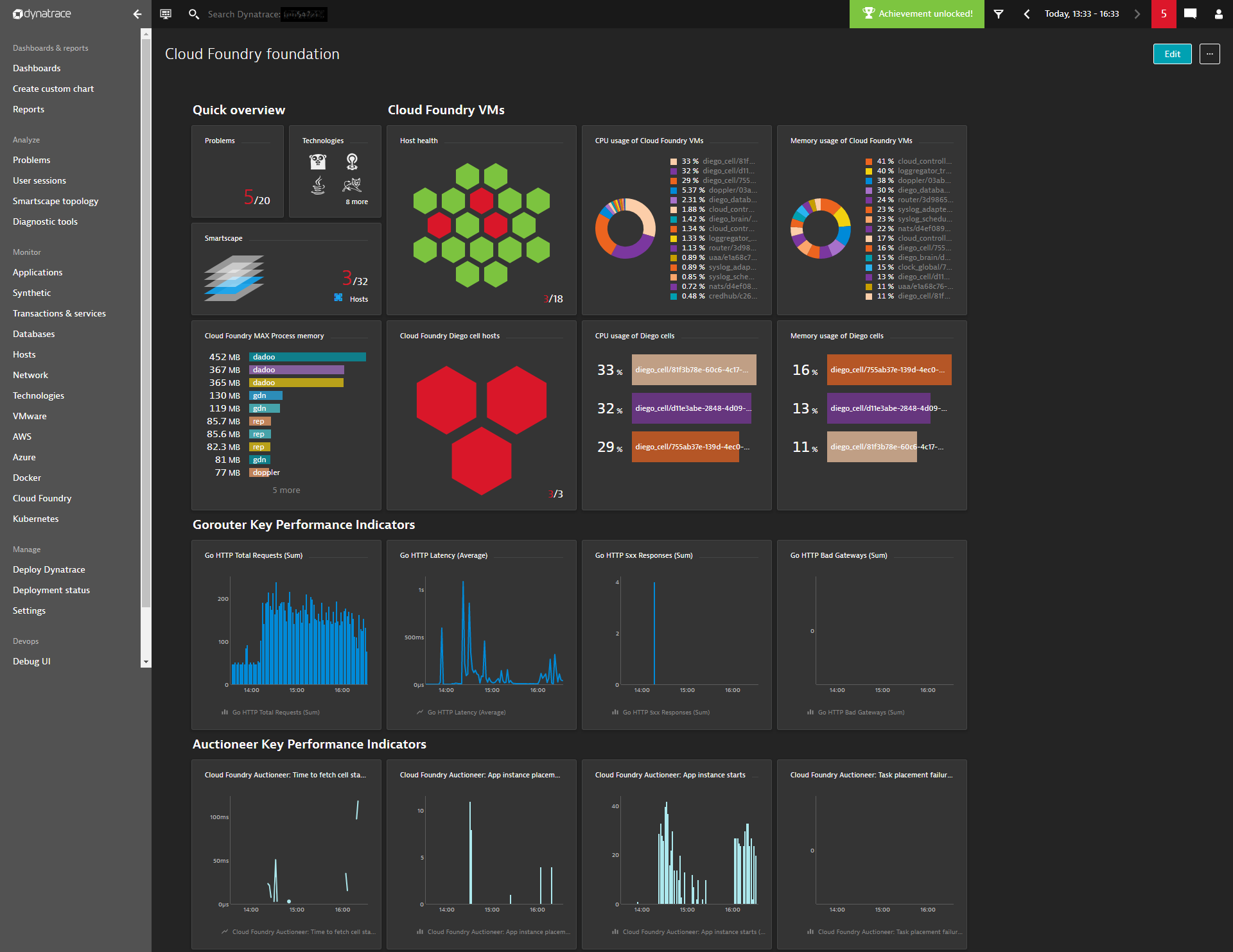Open the timeframe selector Today 13:33 - 16:33
Viewport: 1233px width, 952px height.
(1081, 13)
